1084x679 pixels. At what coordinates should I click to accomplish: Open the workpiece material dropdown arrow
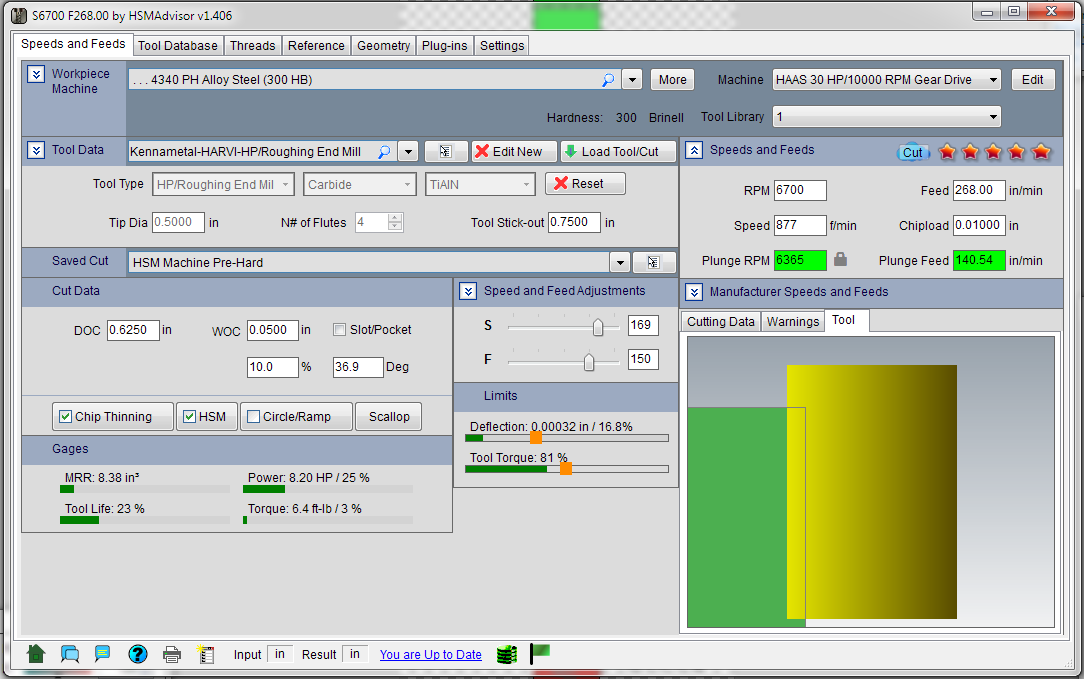tap(632, 80)
